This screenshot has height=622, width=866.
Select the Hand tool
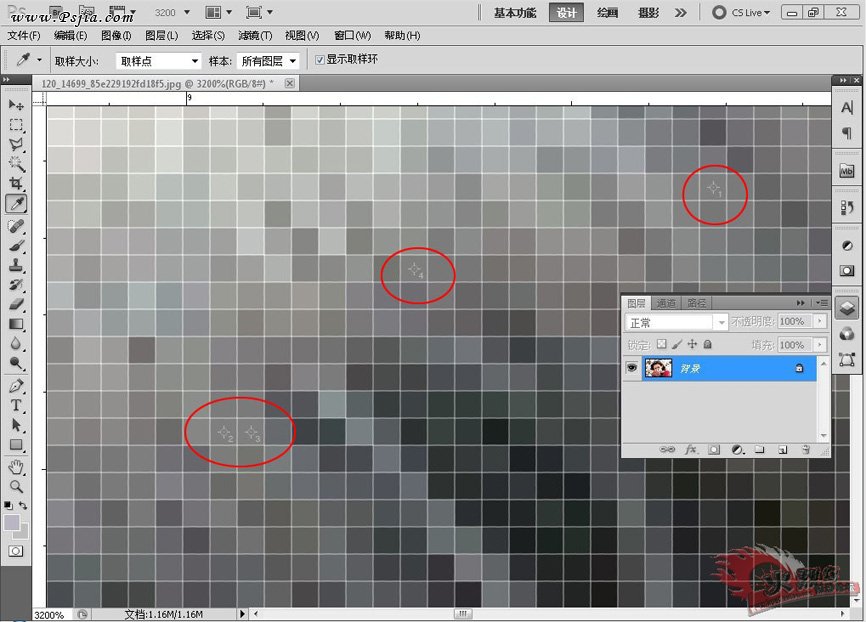click(x=16, y=467)
